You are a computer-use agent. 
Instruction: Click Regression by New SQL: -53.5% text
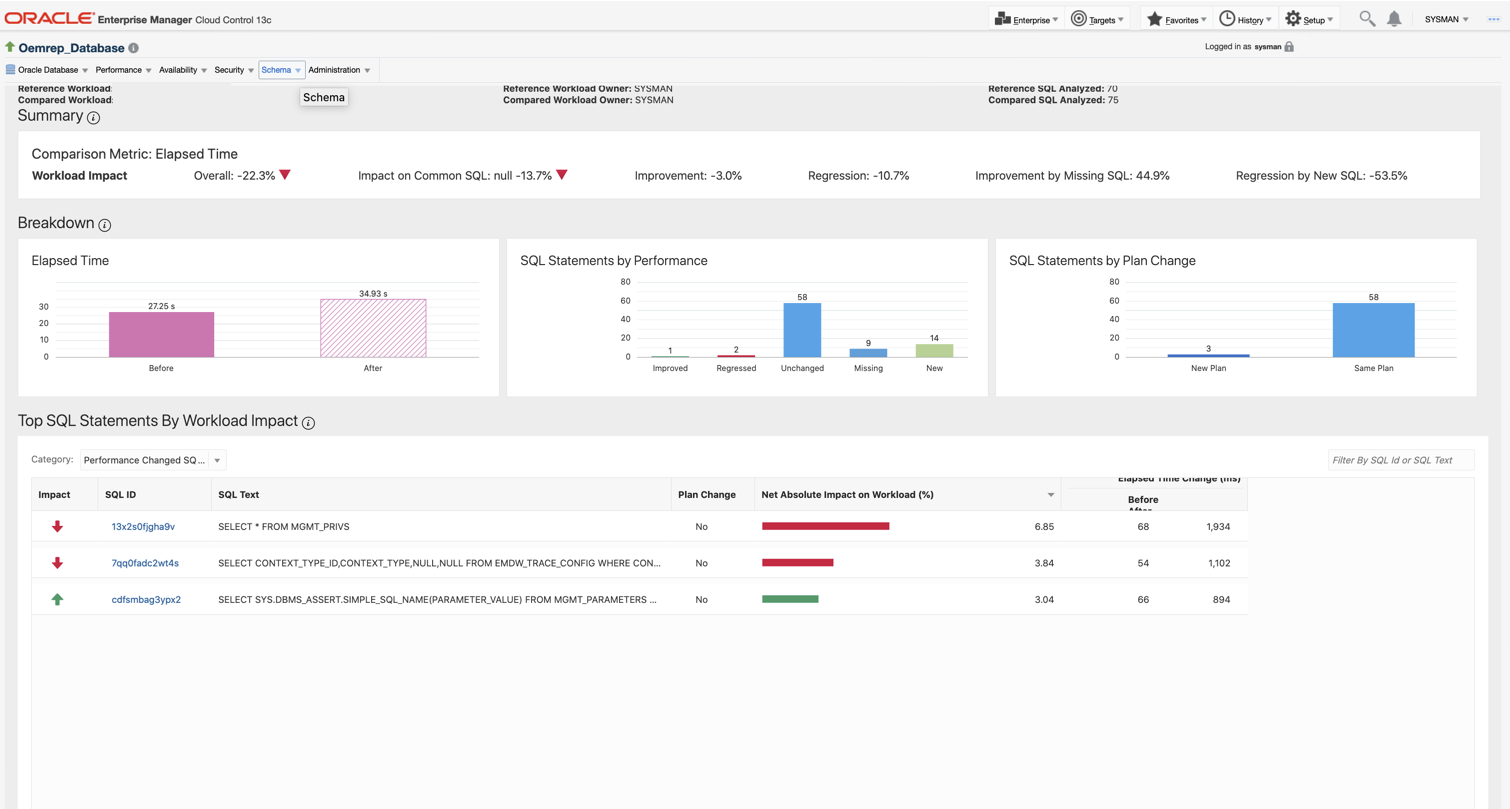pyautogui.click(x=1321, y=176)
